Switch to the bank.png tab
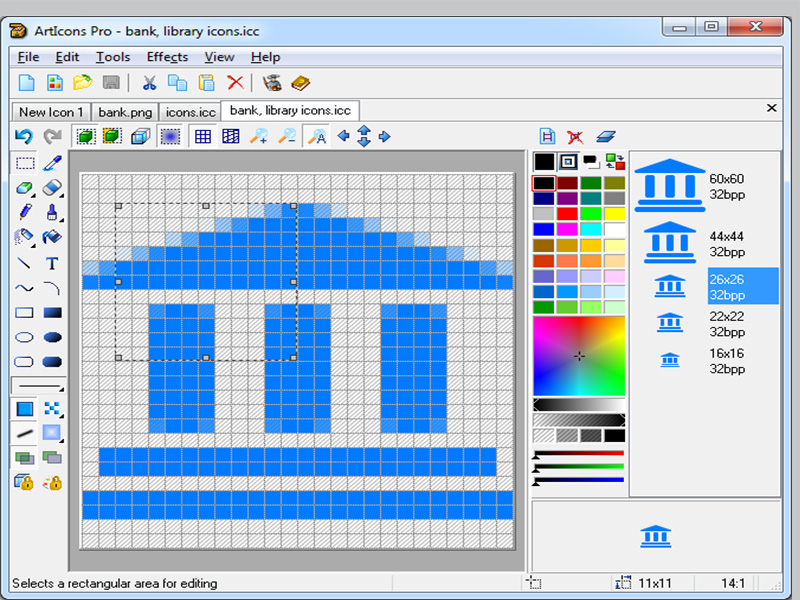 click(125, 112)
